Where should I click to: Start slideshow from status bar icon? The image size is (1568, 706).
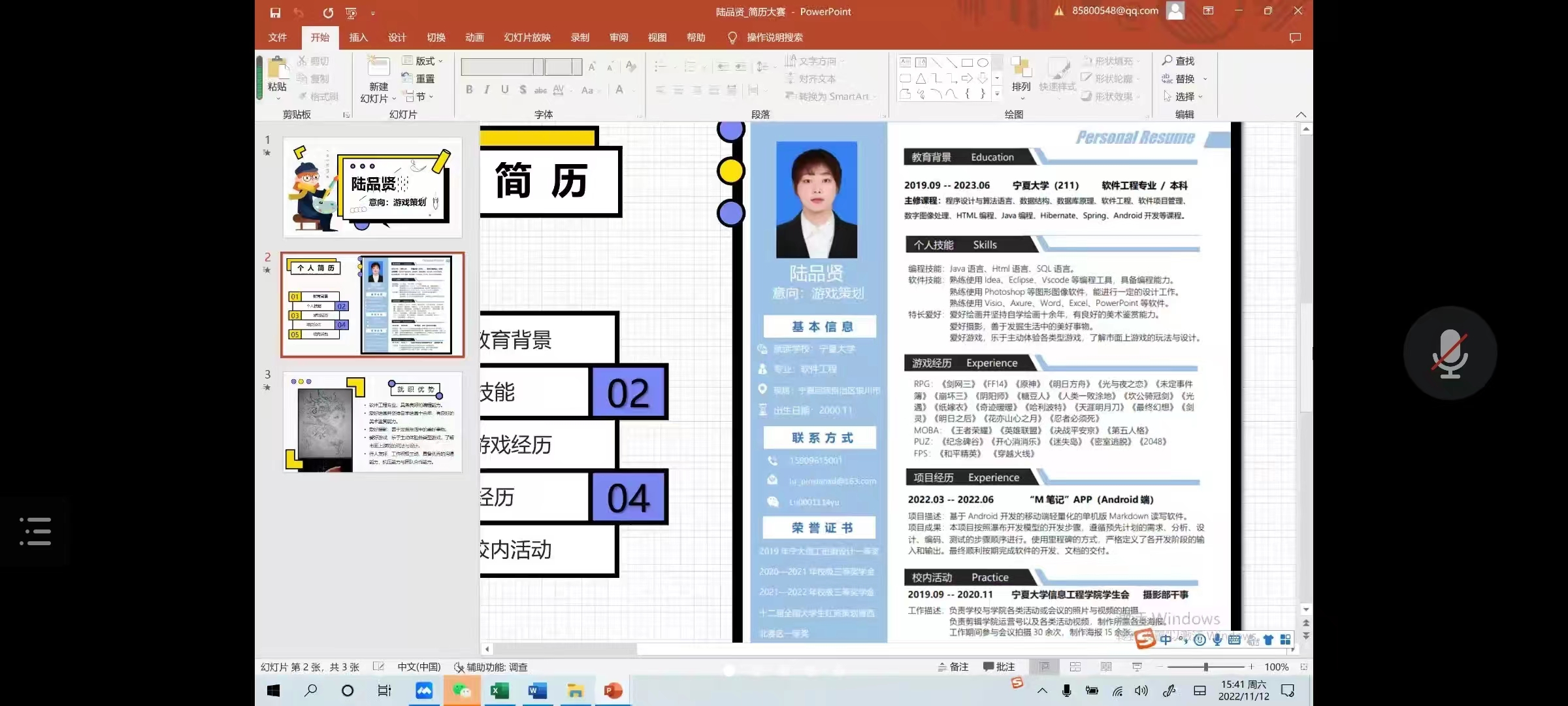1137,667
